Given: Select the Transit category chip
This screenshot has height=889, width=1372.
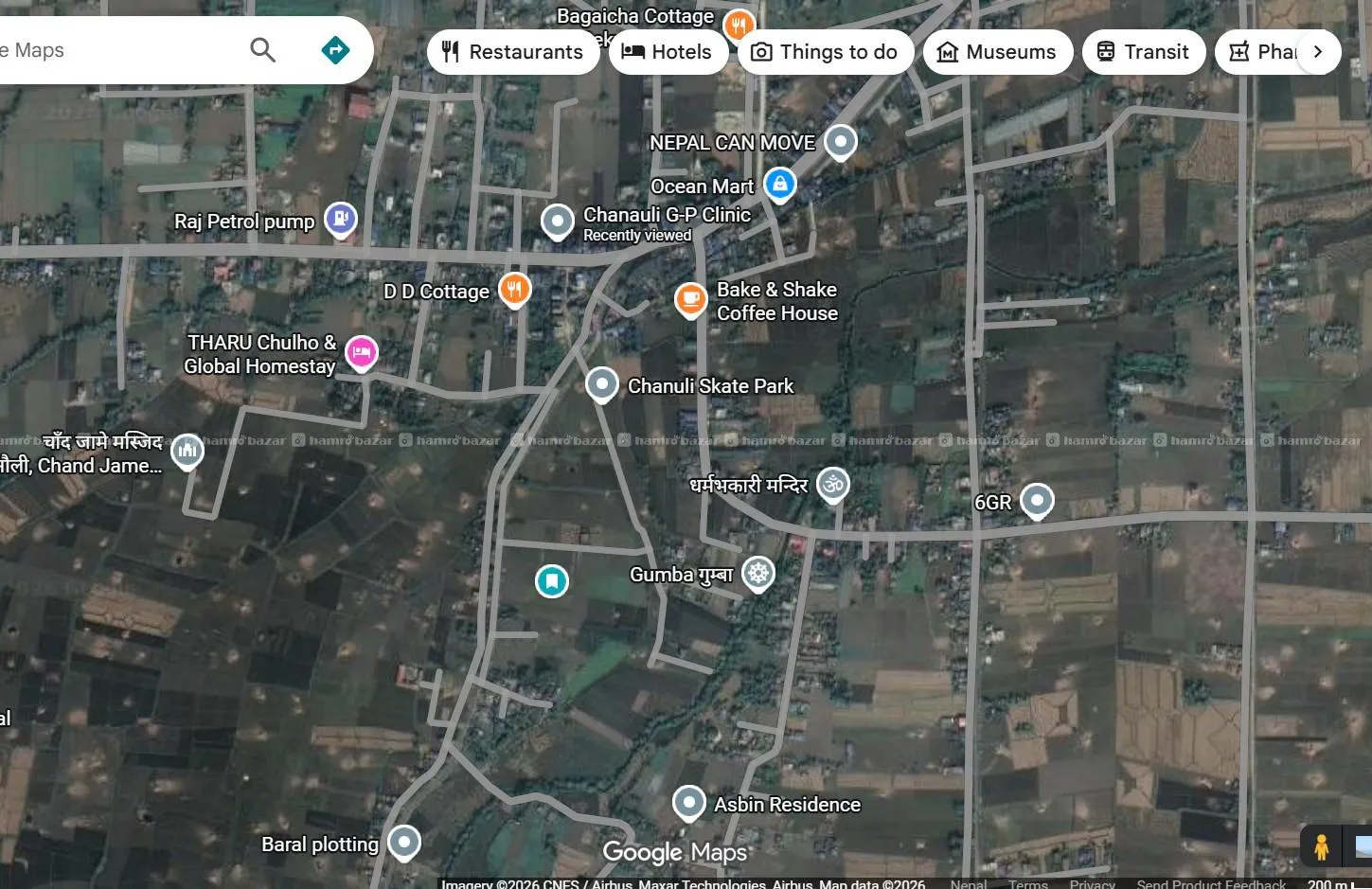Looking at the screenshot, I should [1143, 52].
